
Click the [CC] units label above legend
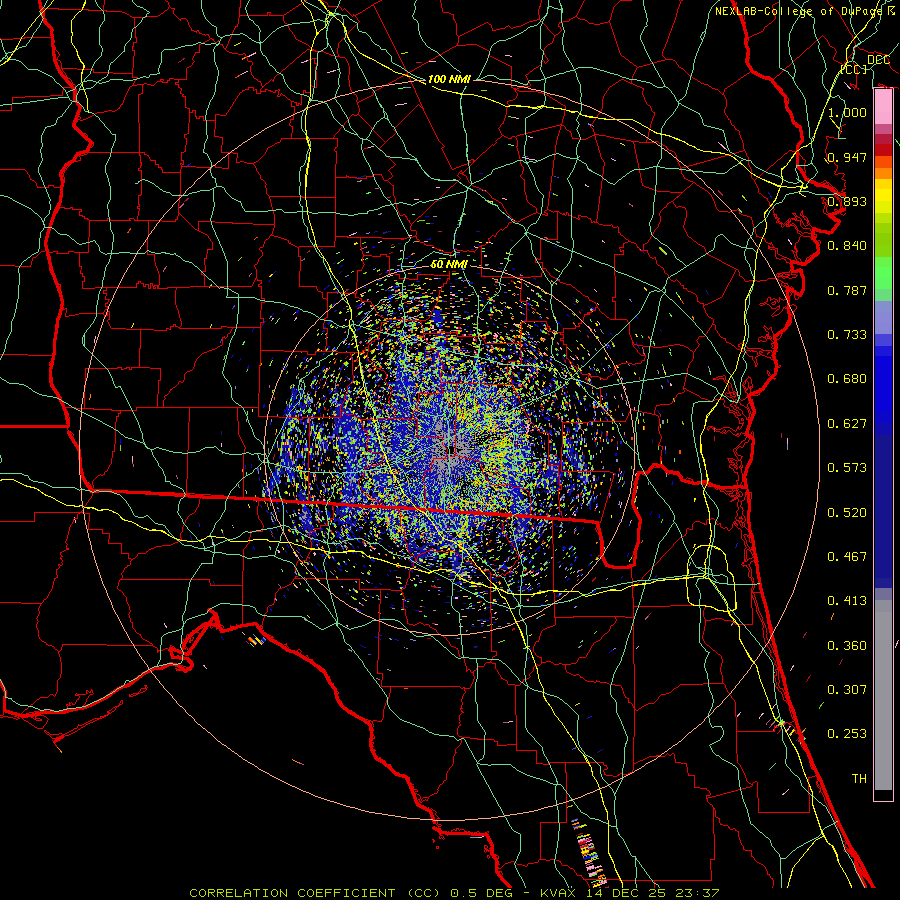(854, 69)
